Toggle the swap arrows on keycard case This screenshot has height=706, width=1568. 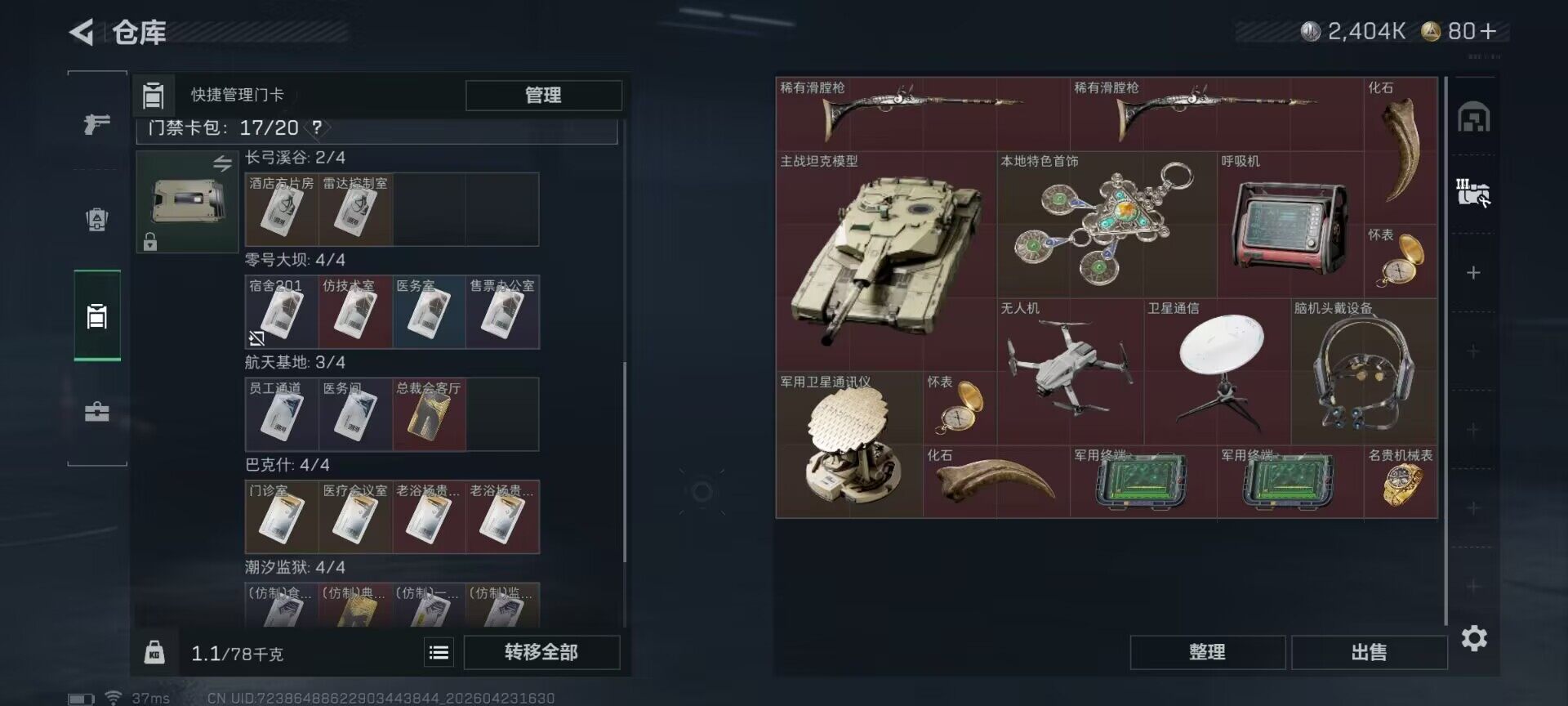[222, 163]
